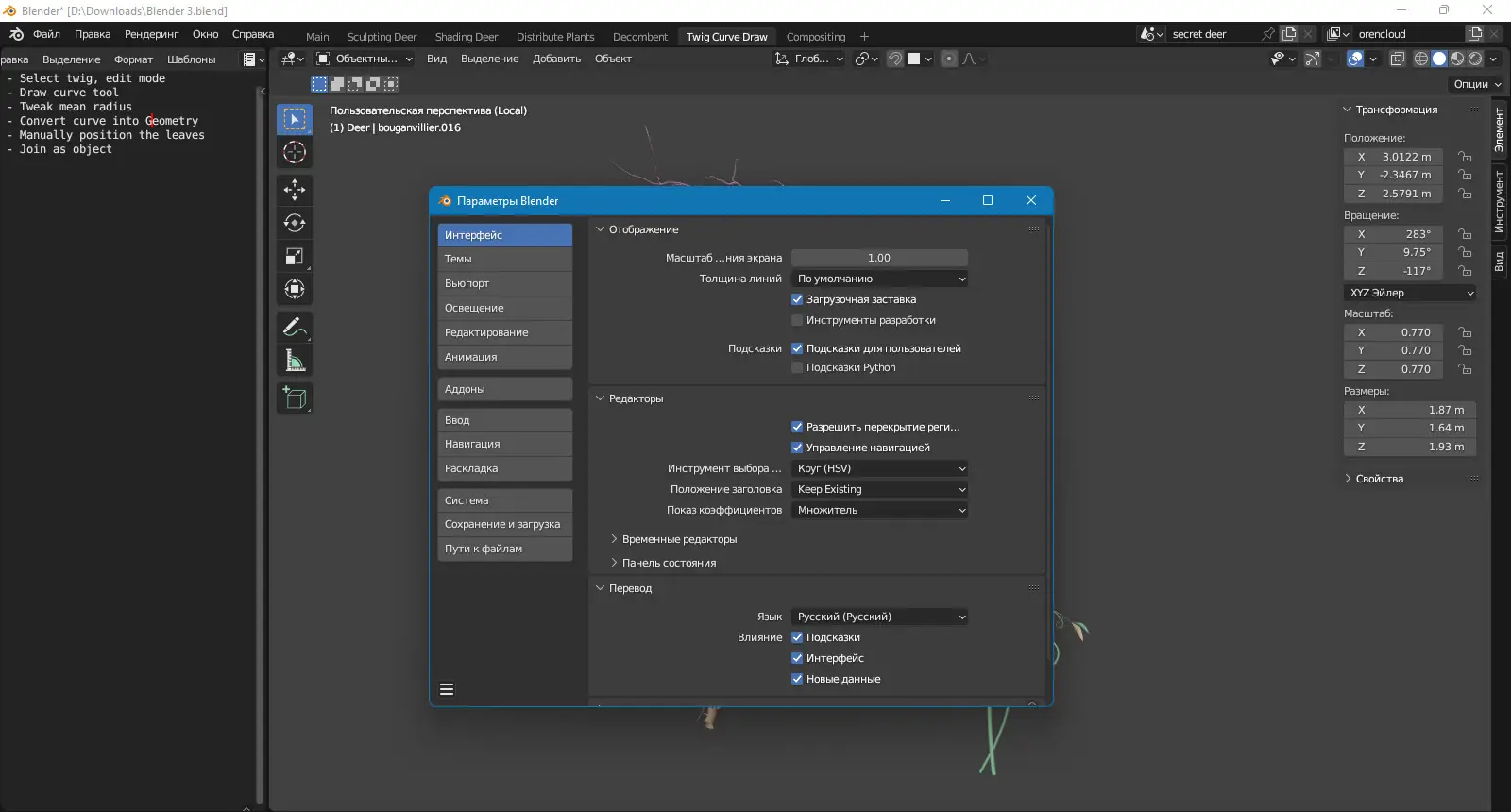The image size is (1511, 812).
Task: Lock the X location value
Action: [1465, 157]
